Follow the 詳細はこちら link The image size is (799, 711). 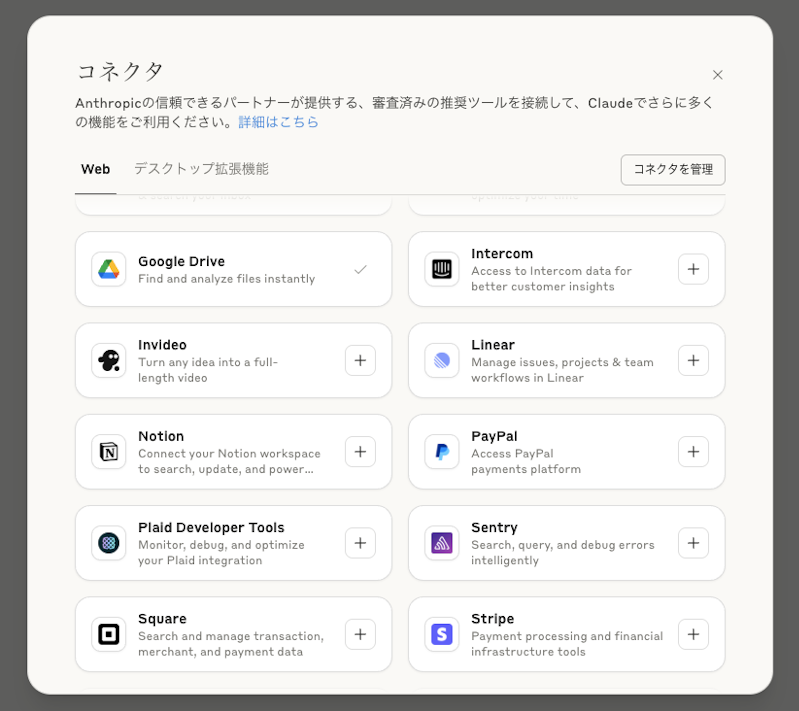click(278, 122)
